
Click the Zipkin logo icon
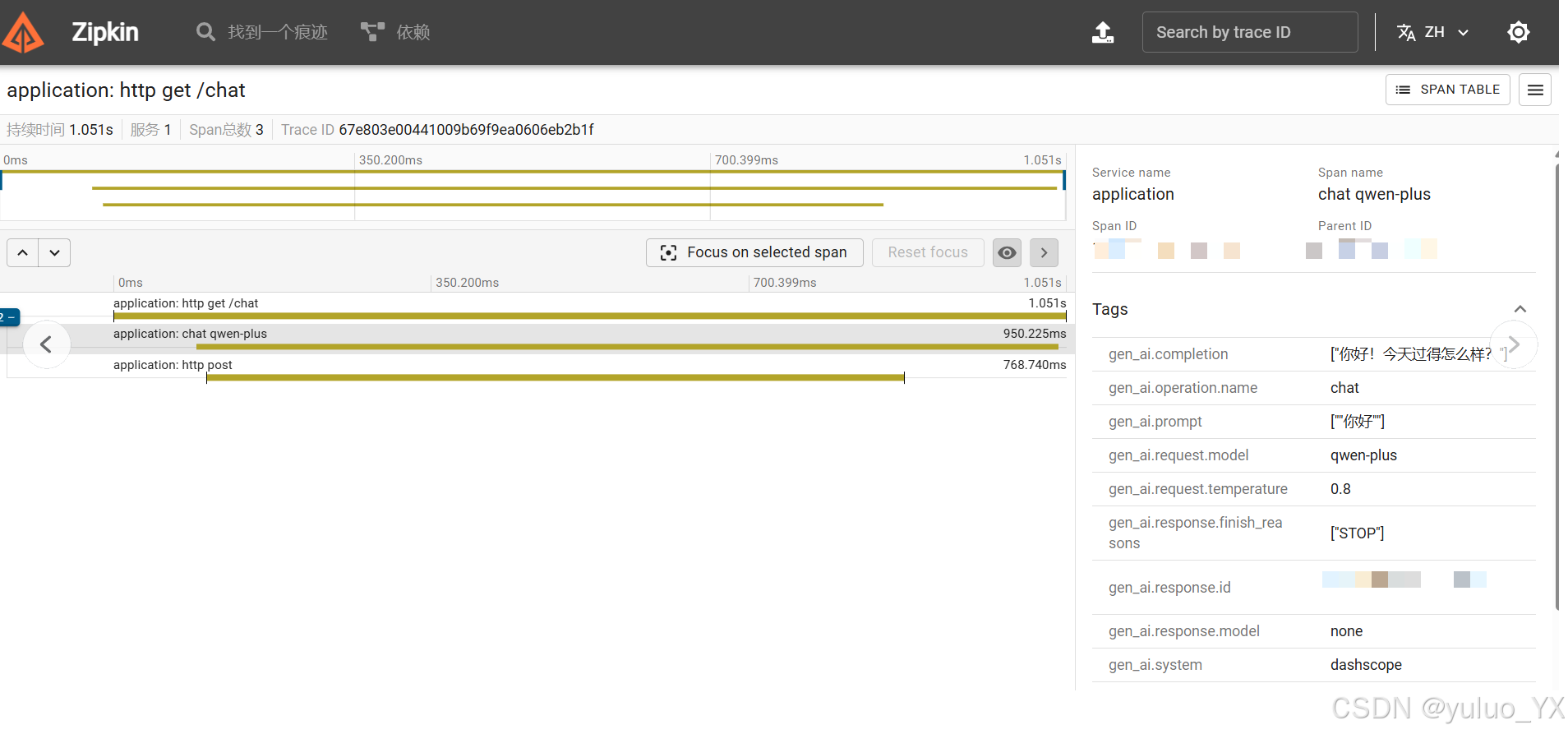pos(23,33)
